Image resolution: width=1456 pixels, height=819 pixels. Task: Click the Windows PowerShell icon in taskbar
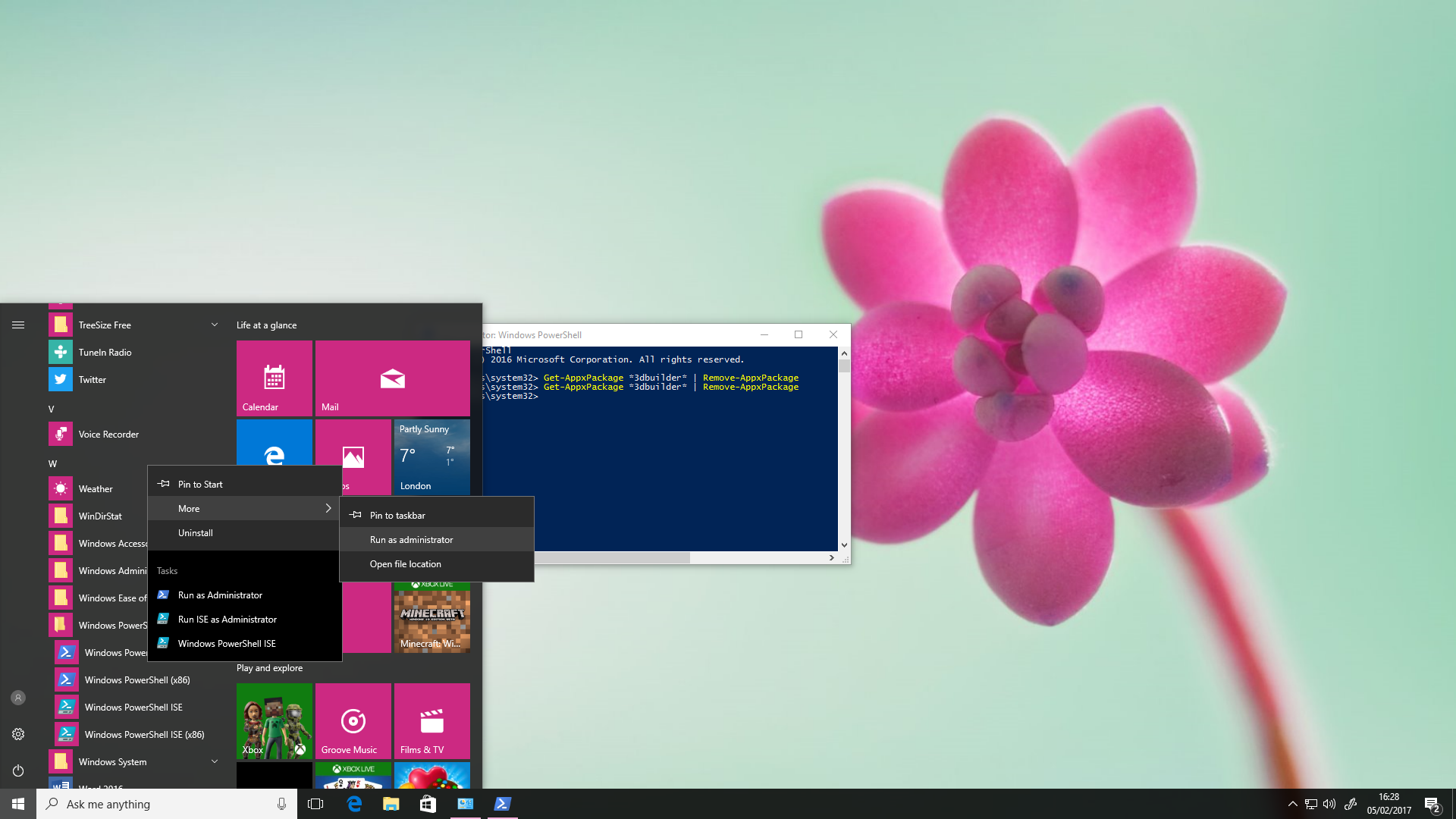(x=501, y=803)
